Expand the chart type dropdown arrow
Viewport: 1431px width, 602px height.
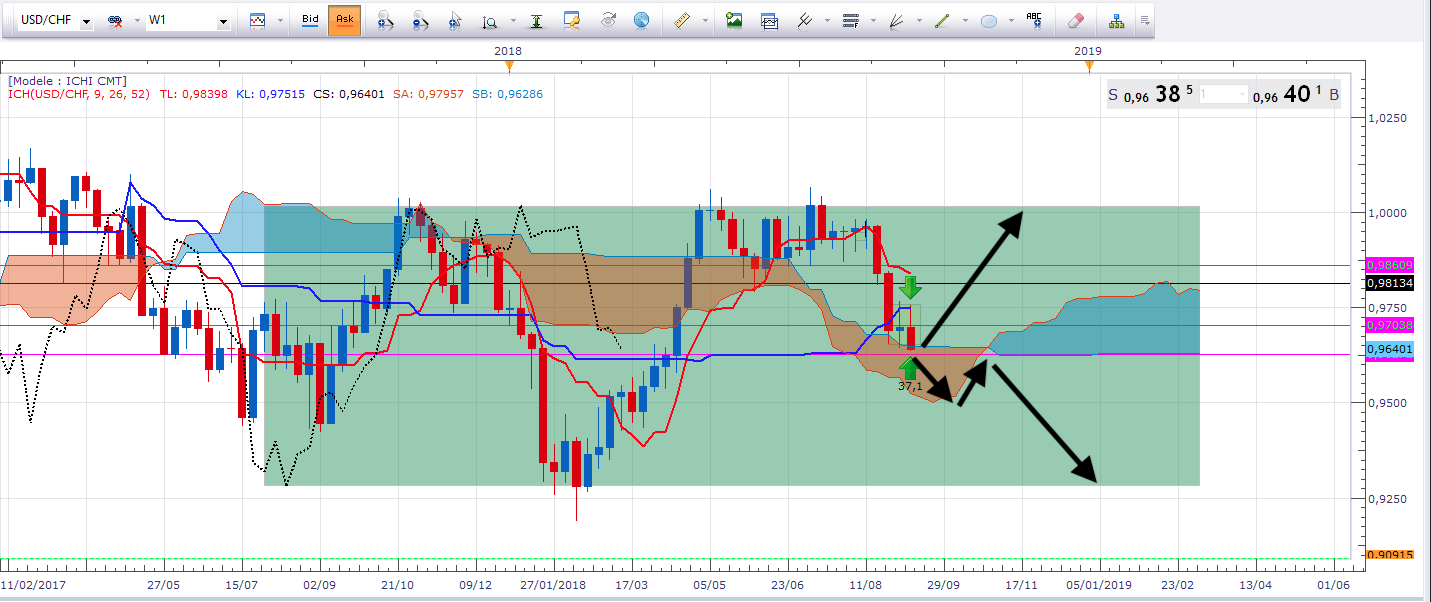click(x=279, y=20)
